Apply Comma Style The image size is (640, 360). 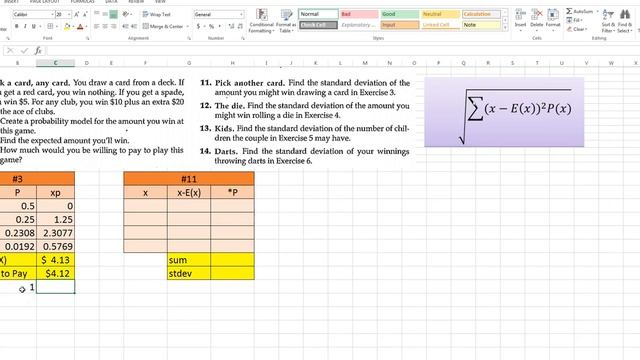click(220, 27)
